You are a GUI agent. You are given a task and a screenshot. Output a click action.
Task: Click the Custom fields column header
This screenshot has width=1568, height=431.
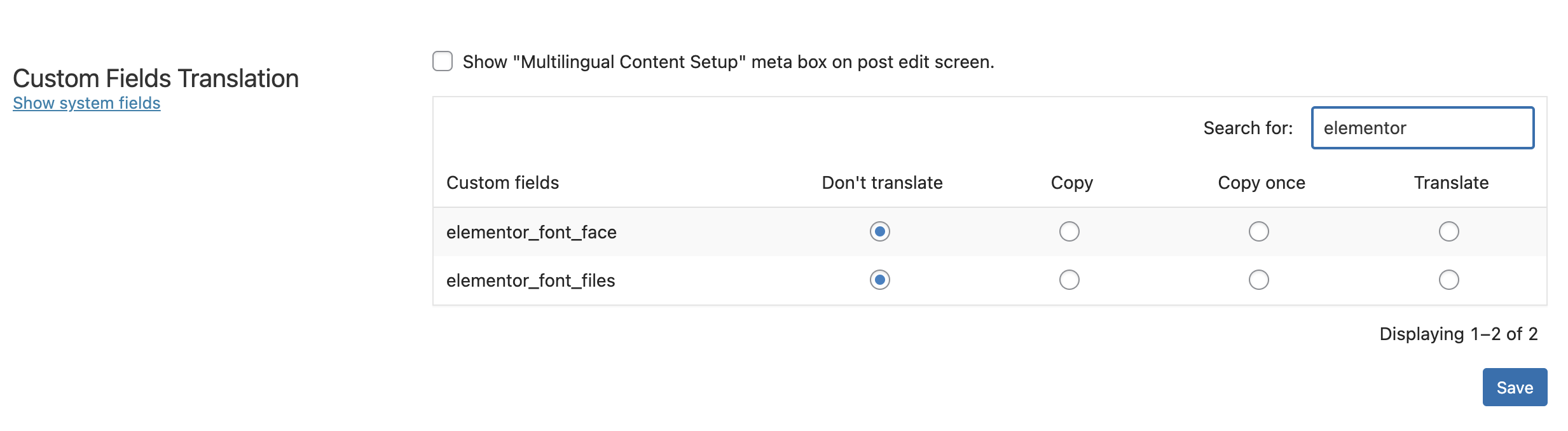(x=502, y=182)
